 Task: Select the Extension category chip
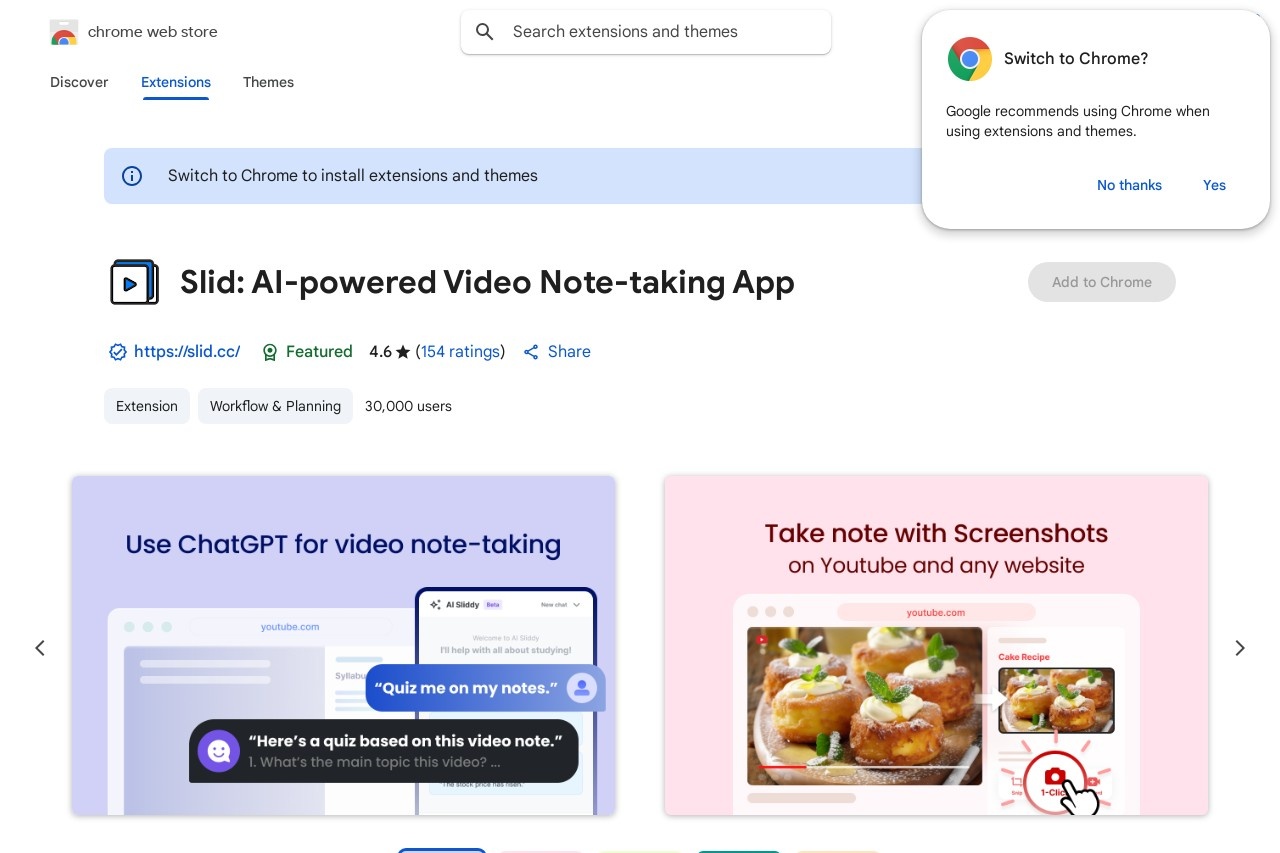(147, 406)
